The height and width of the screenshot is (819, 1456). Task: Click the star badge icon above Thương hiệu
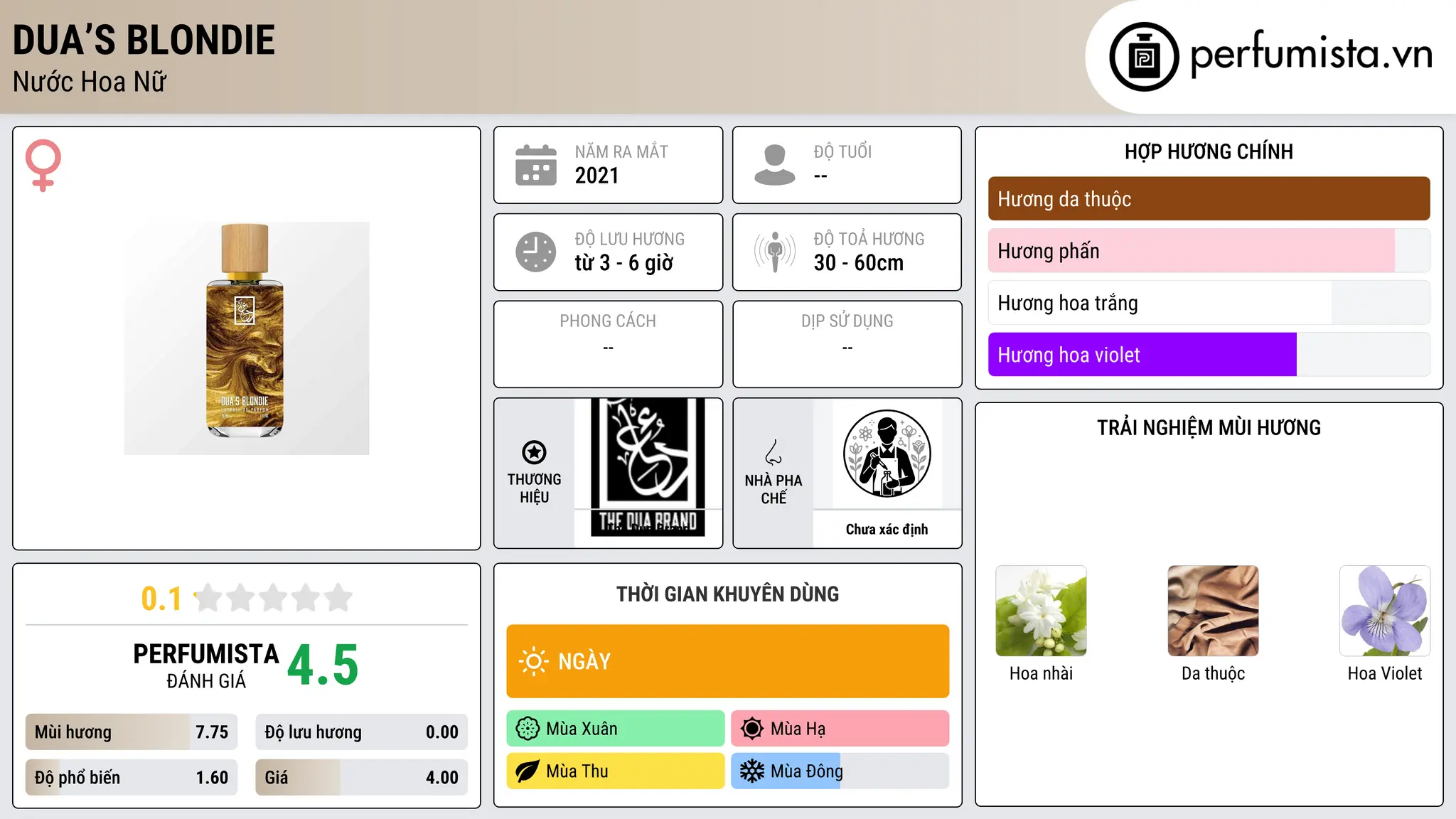click(534, 452)
